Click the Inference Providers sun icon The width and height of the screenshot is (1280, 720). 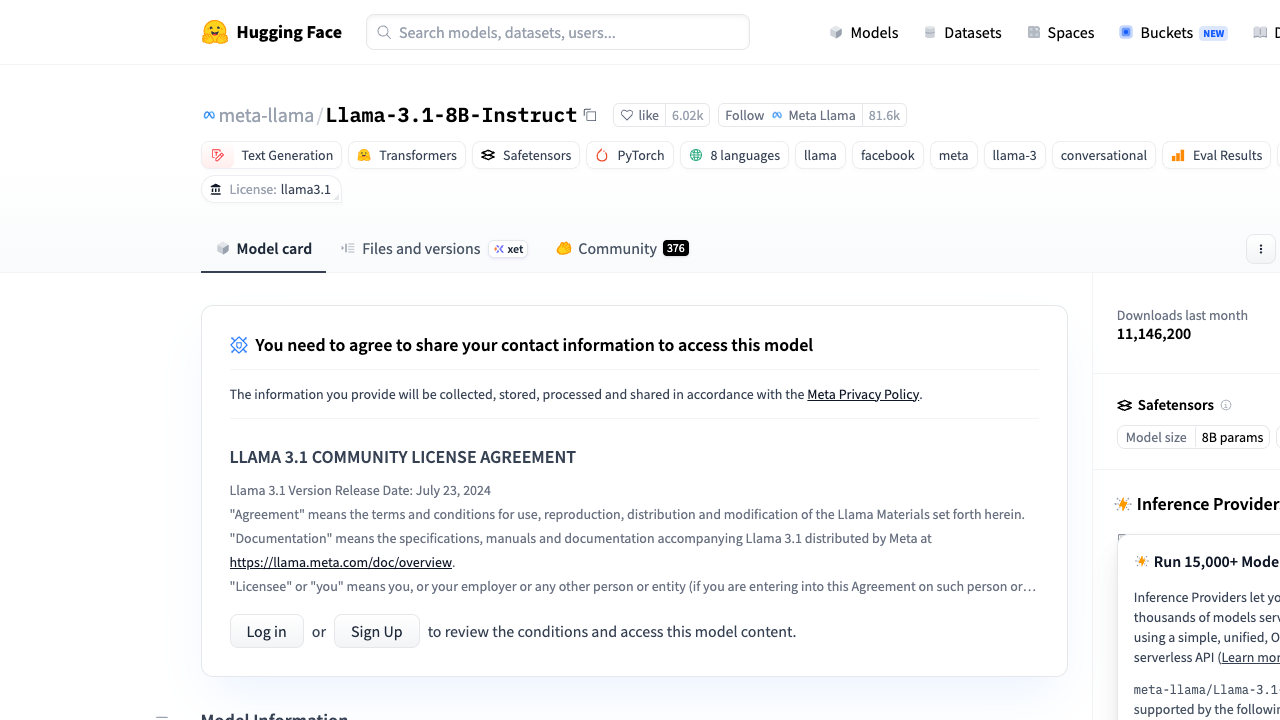[x=1123, y=504]
